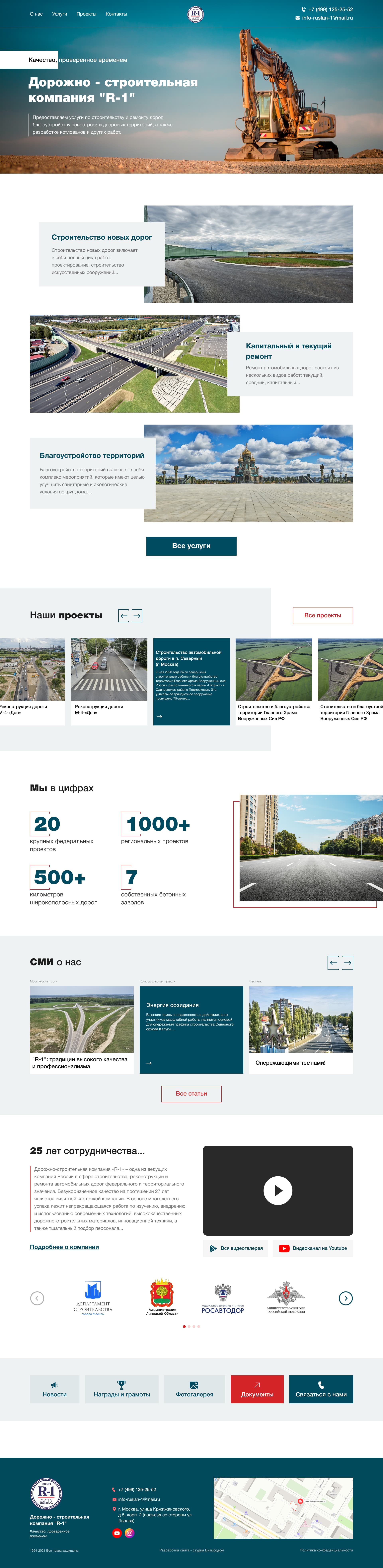Click the Департамент строительства partner logo
Viewport: 383px width, 1568px height.
pos(93,1298)
